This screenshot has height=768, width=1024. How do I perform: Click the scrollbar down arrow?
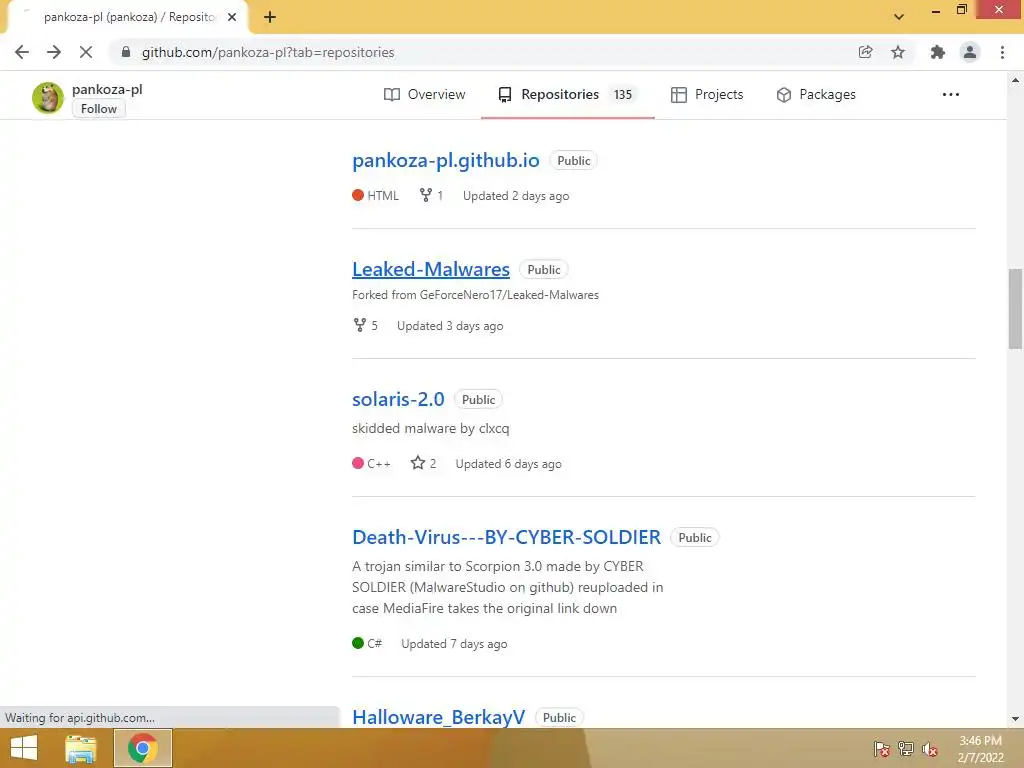coord(1016,719)
